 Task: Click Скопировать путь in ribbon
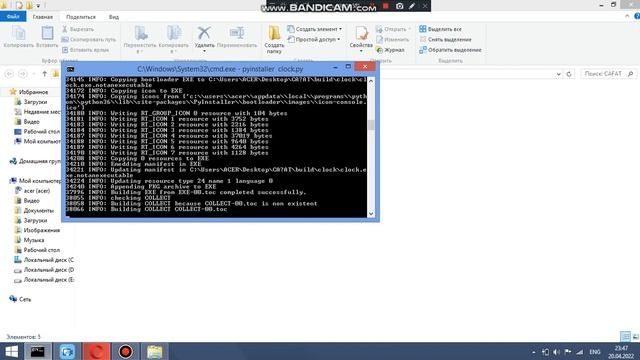pyautogui.click(x=89, y=40)
